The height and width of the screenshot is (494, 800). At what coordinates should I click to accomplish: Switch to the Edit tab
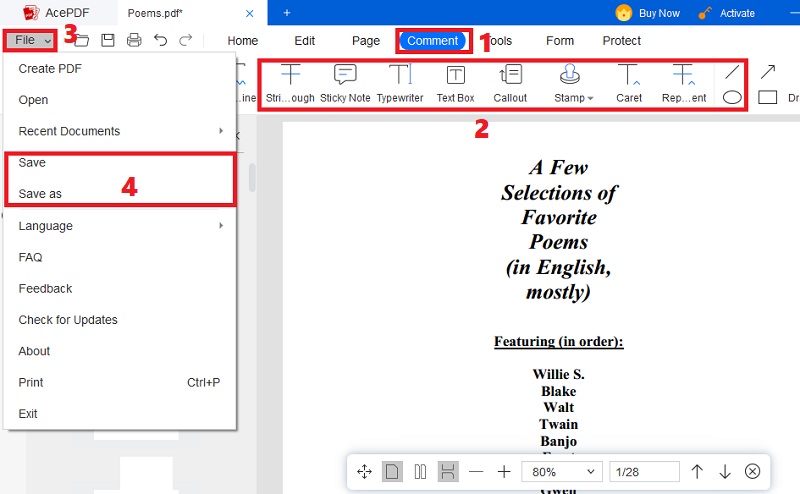click(305, 41)
